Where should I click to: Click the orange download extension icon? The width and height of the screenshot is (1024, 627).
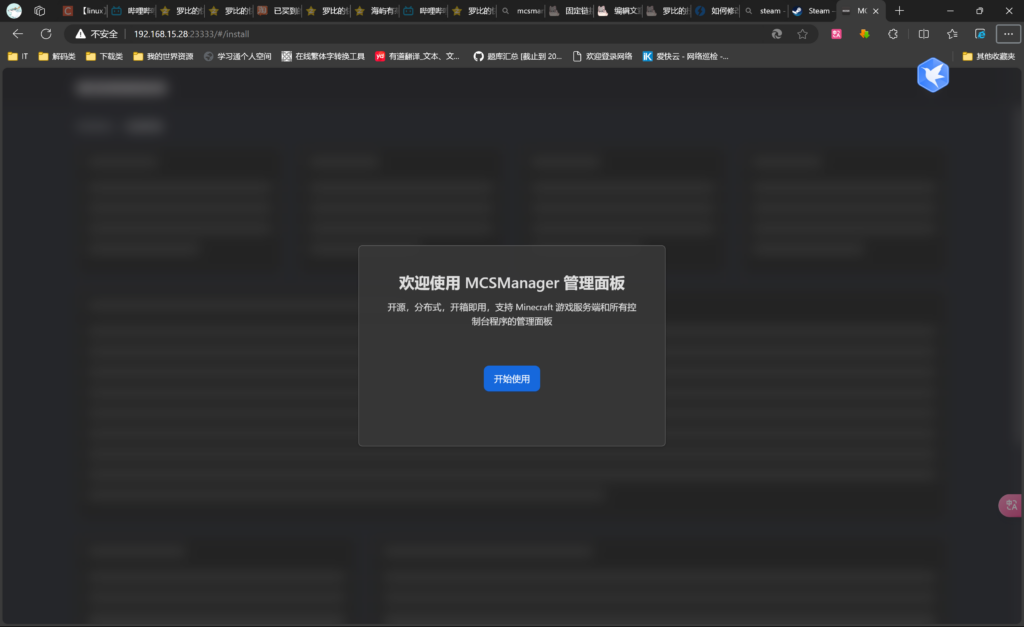click(x=864, y=34)
